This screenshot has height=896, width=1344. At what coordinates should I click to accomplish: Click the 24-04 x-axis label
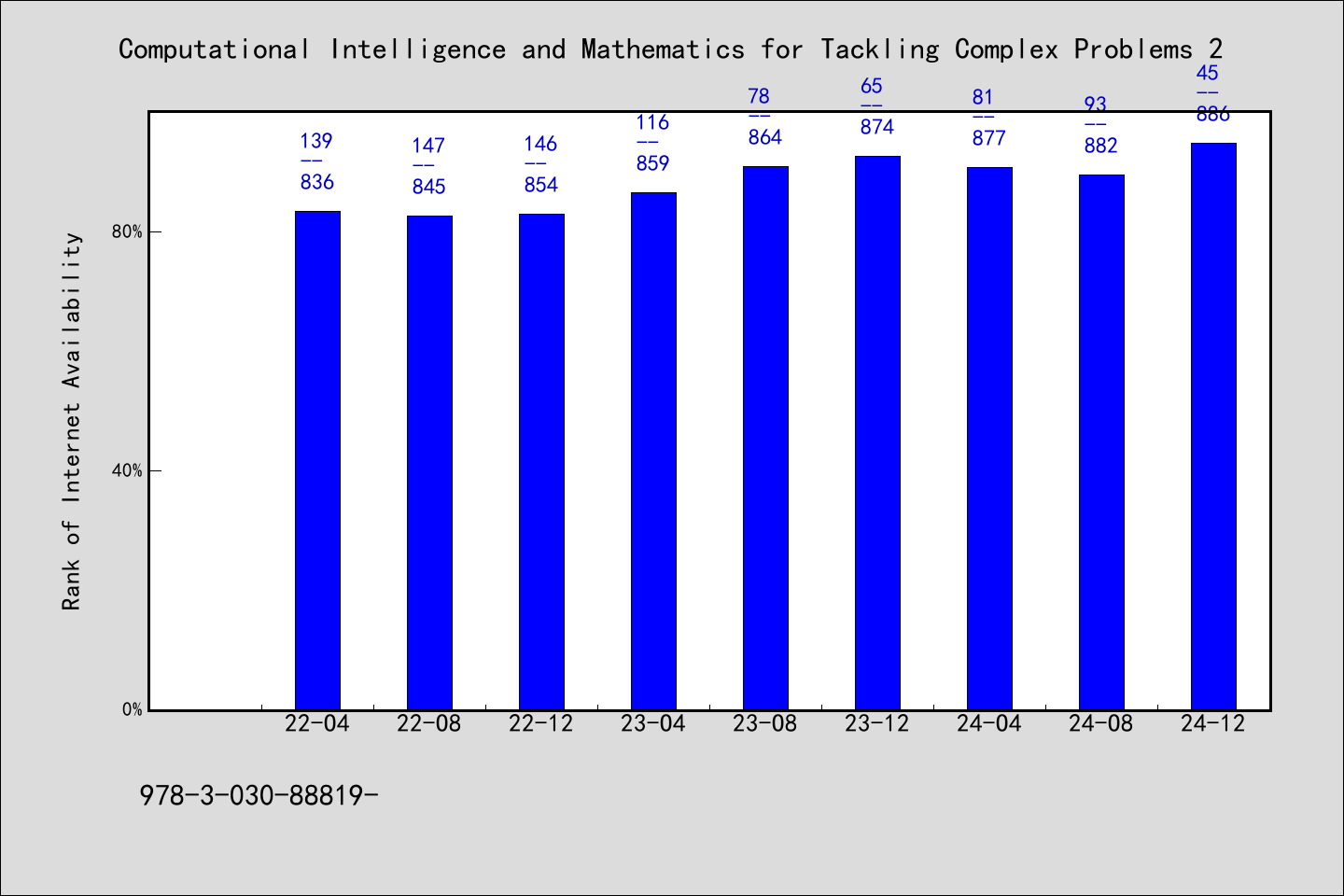(x=989, y=724)
